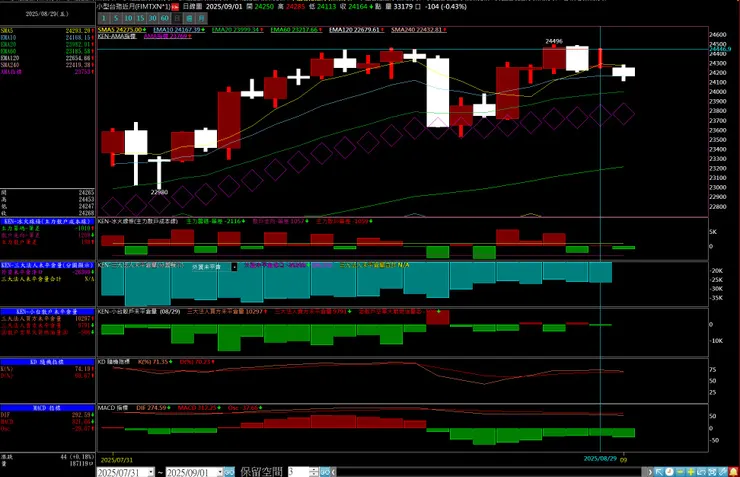Click the 2025/08/29 date label in sidebar
Image resolution: width=740 pixels, height=477 pixels.
[x=47, y=14]
